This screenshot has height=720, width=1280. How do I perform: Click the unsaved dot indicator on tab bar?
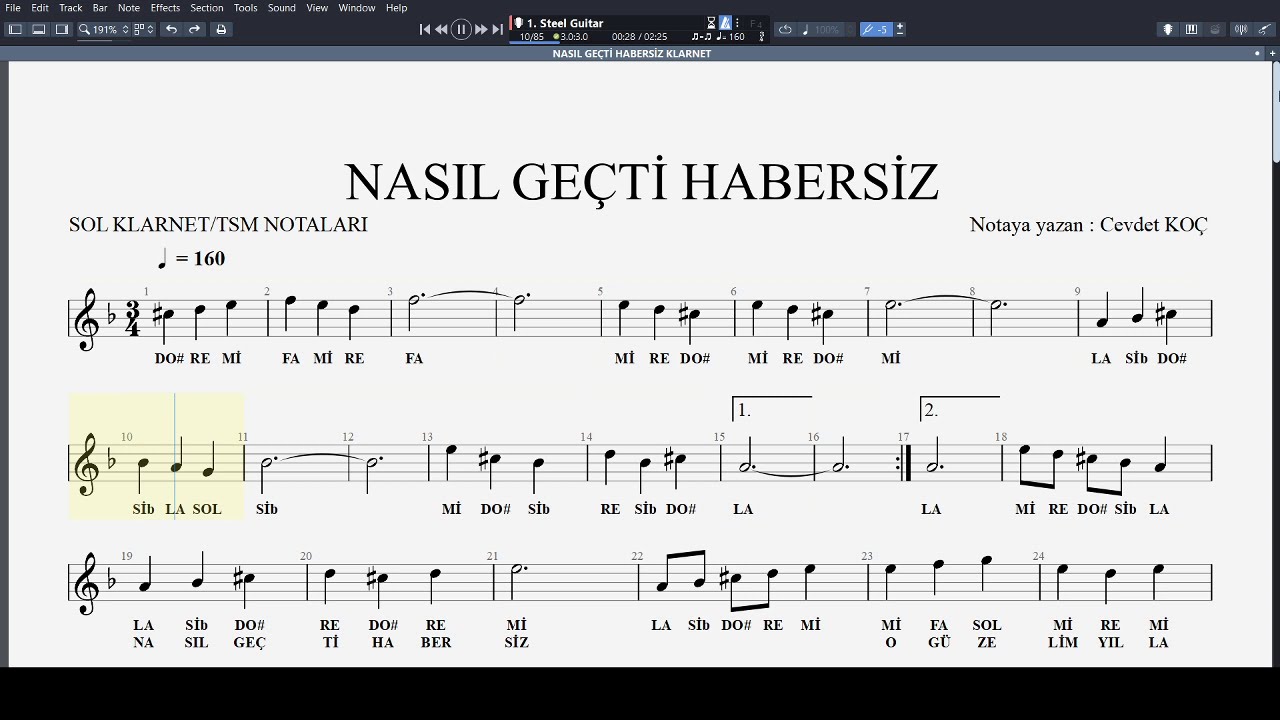(x=1258, y=54)
